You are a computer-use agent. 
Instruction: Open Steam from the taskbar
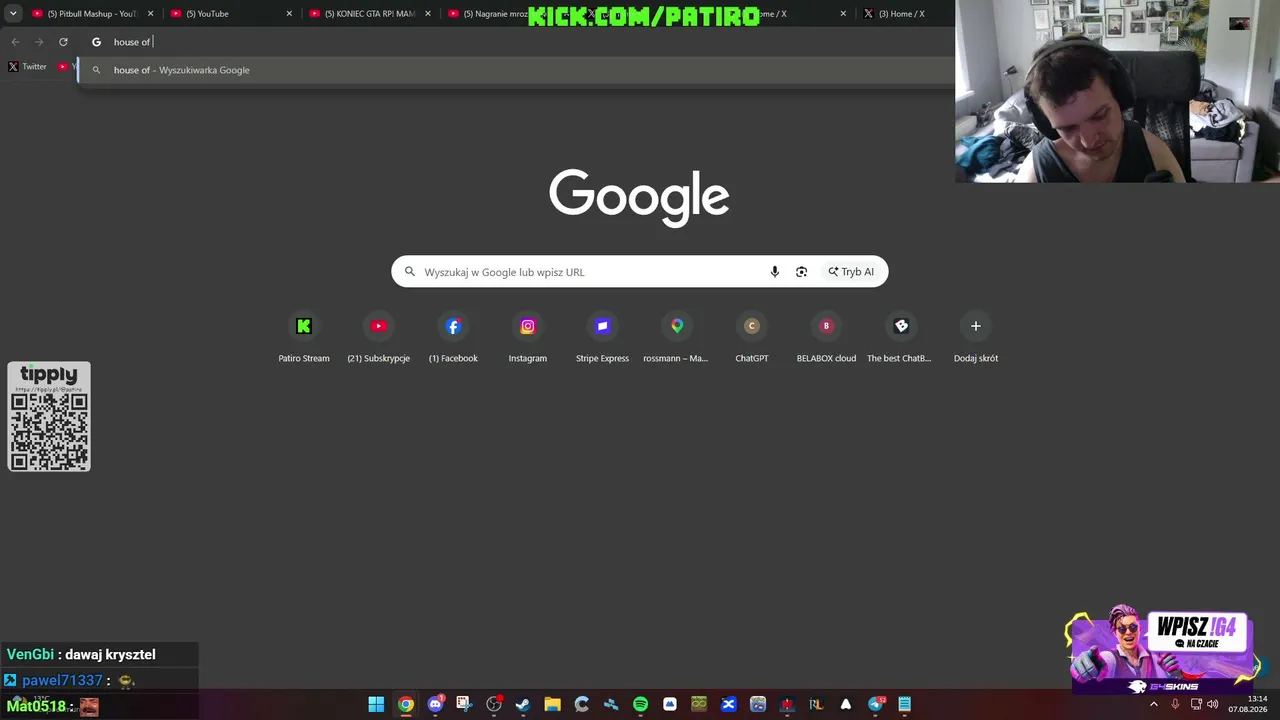(522, 704)
